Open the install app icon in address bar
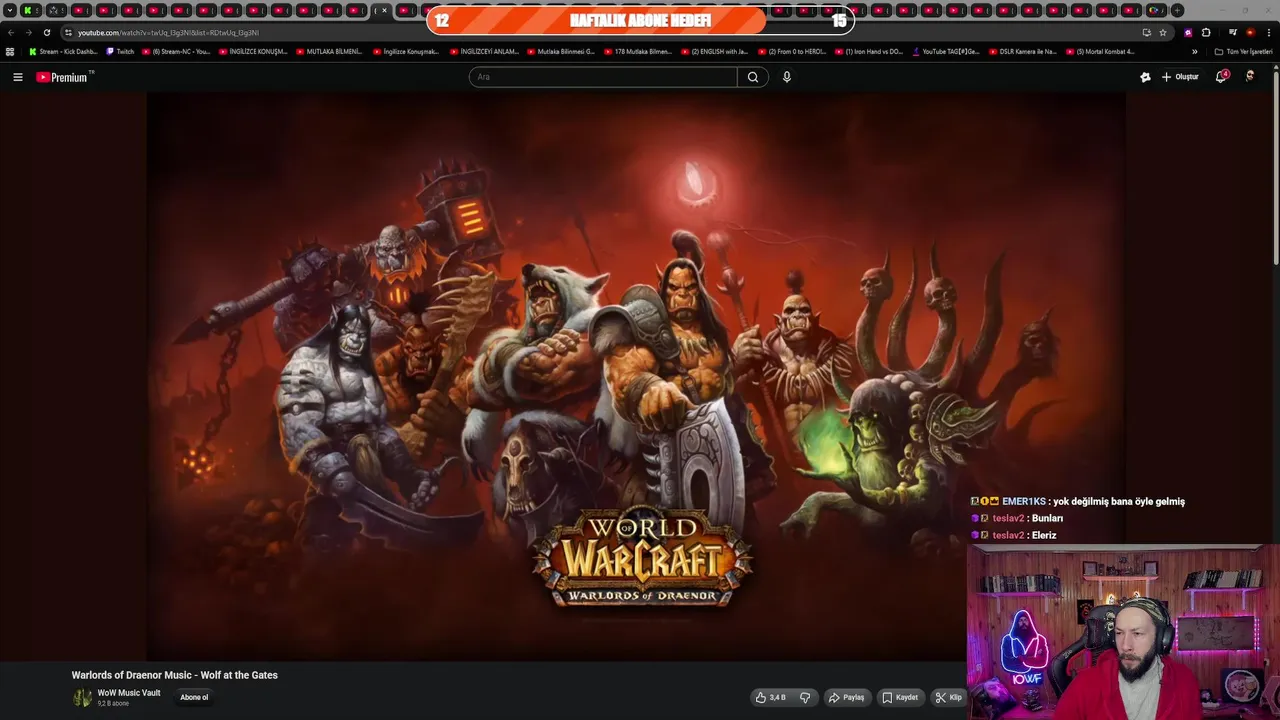 [1146, 32]
